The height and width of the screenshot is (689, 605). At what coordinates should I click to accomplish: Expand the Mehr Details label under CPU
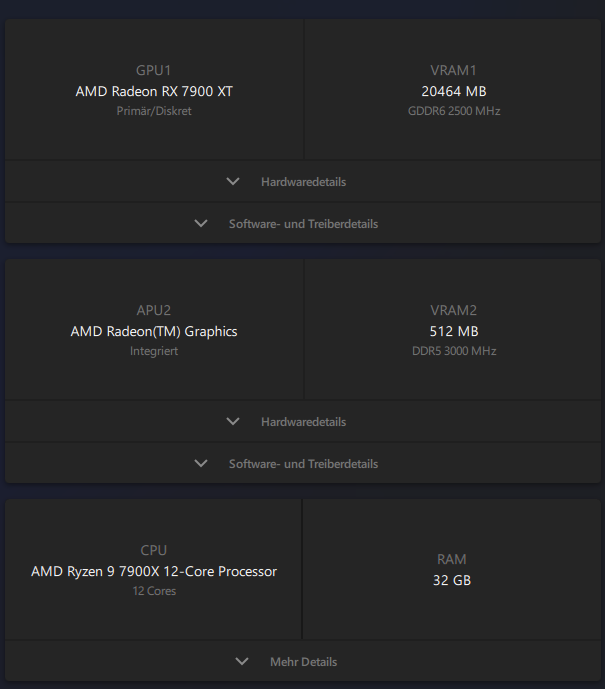303,662
